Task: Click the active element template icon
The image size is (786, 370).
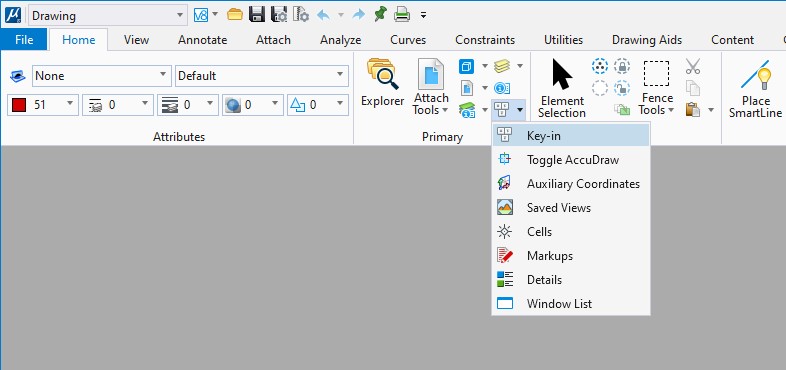Action: pos(18,76)
